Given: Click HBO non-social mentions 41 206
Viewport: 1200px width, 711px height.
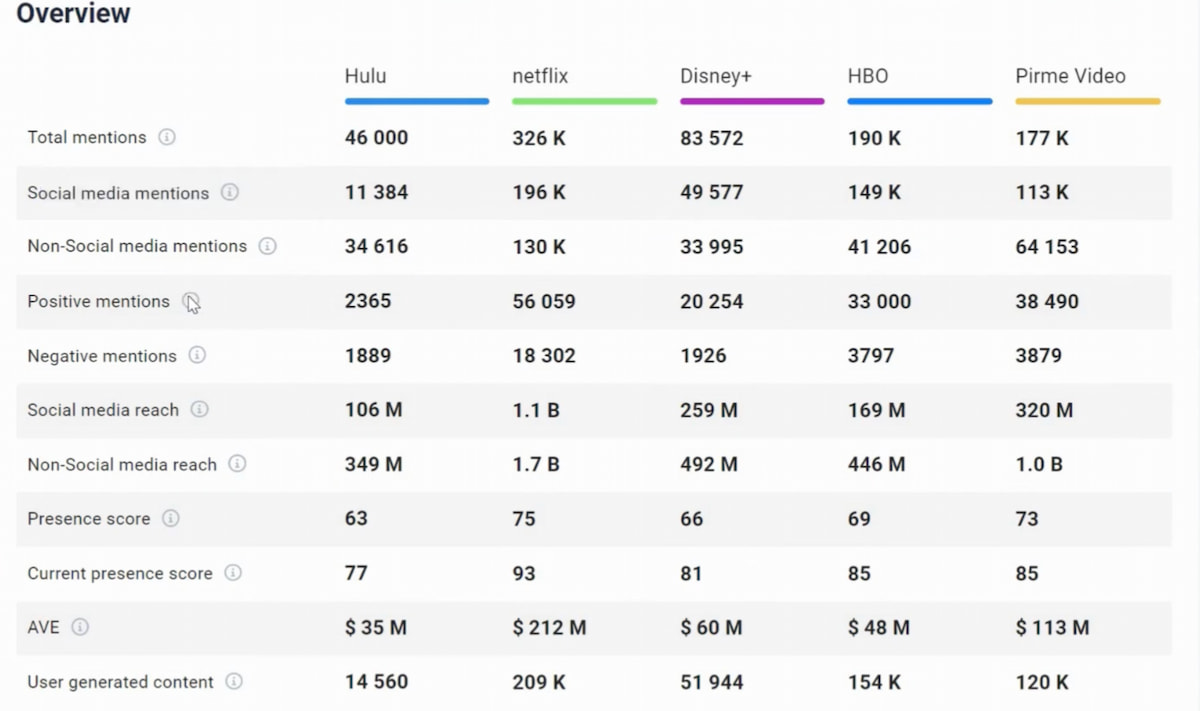Looking at the screenshot, I should [880, 247].
